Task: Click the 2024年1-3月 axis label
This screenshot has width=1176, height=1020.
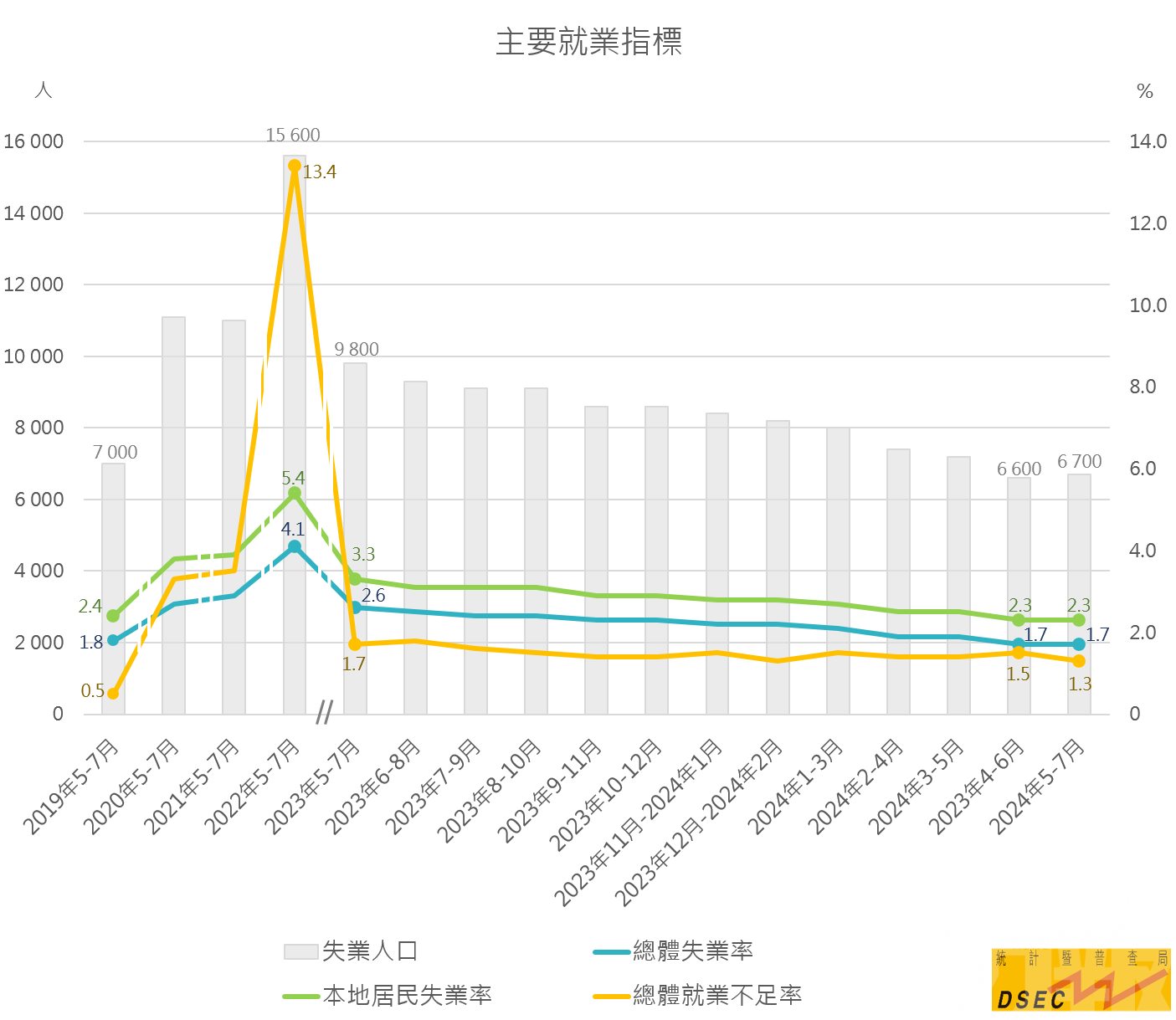Action: [795, 788]
